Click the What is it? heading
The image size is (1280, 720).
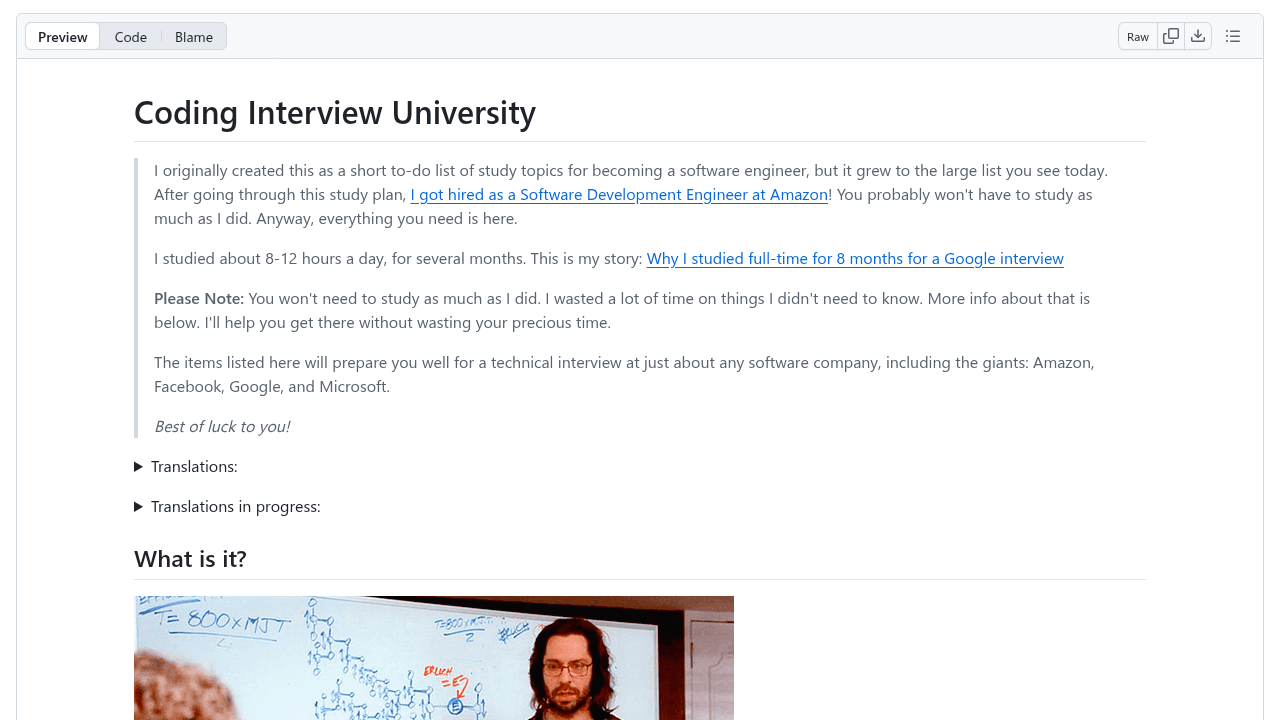pyautogui.click(x=190, y=559)
